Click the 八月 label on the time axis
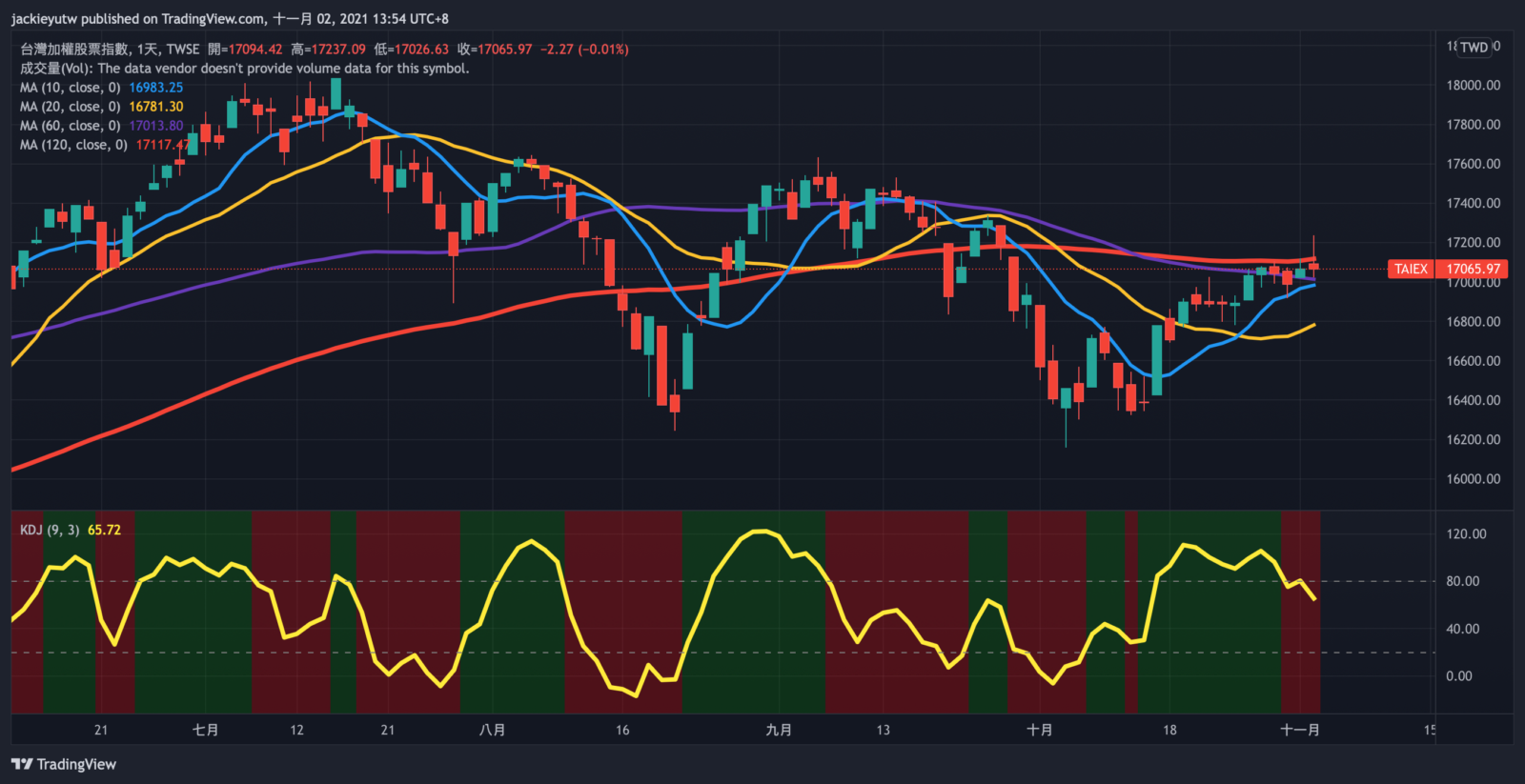Screen dimensions: 1525x784 tap(492, 730)
